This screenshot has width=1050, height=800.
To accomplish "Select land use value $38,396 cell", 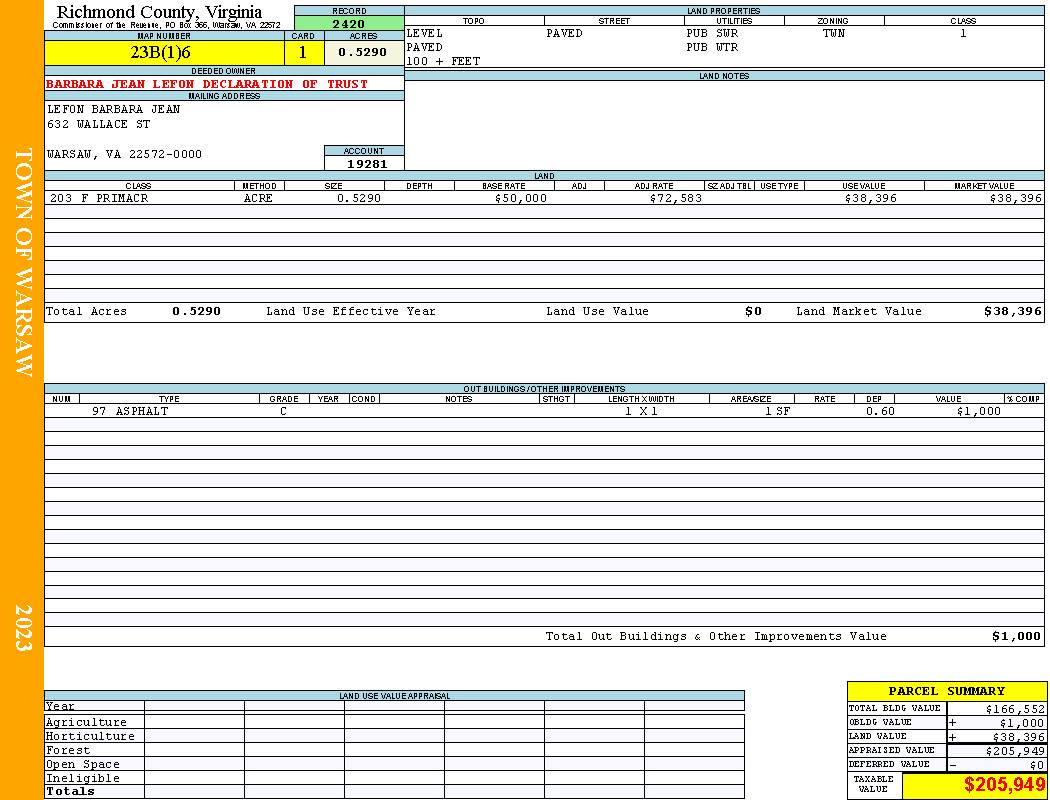I will [871, 199].
